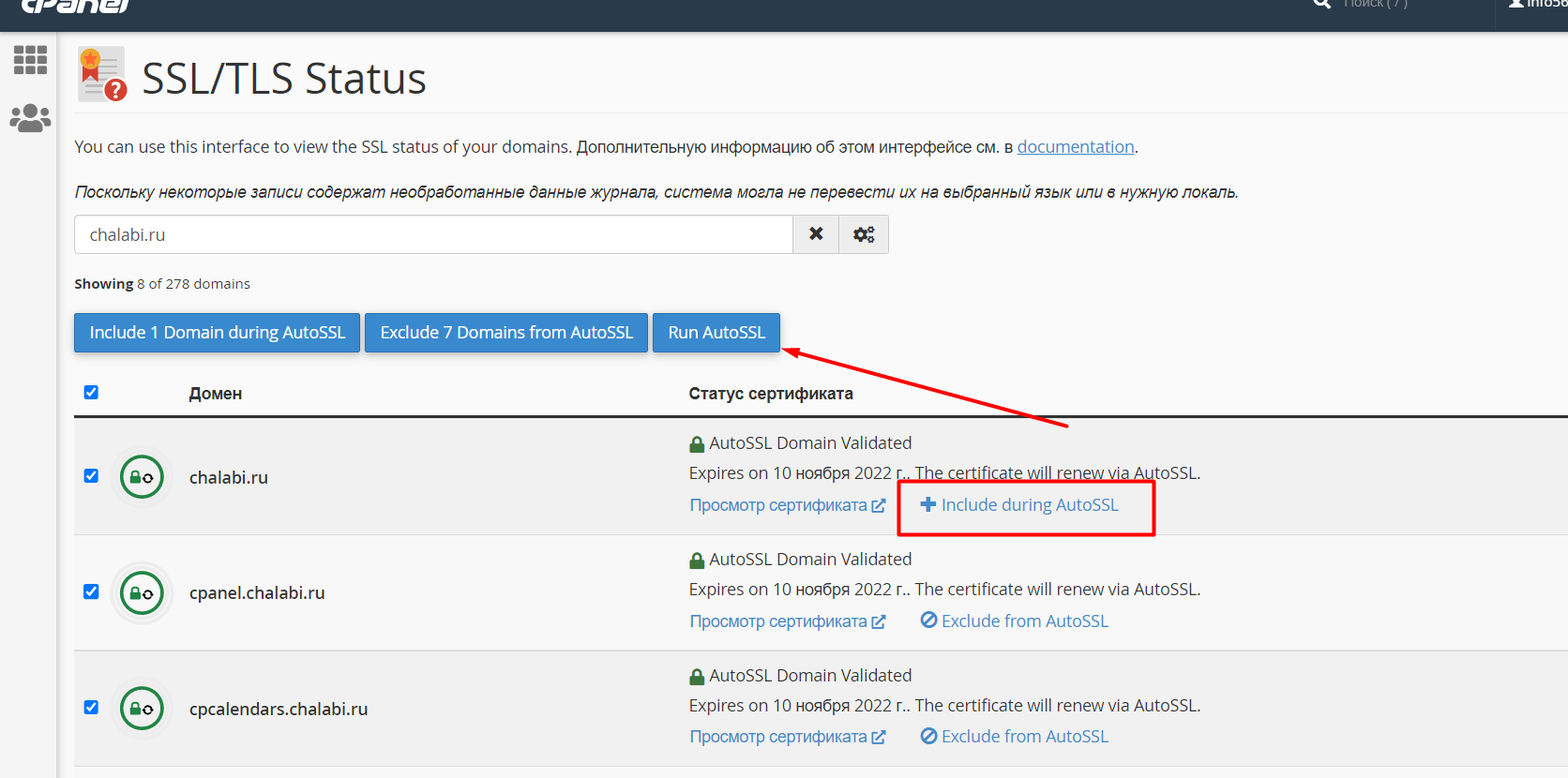Click Exclude from AutoSSL for cpanel.chalabi.ru
This screenshot has height=778, width=1568.
point(1015,621)
